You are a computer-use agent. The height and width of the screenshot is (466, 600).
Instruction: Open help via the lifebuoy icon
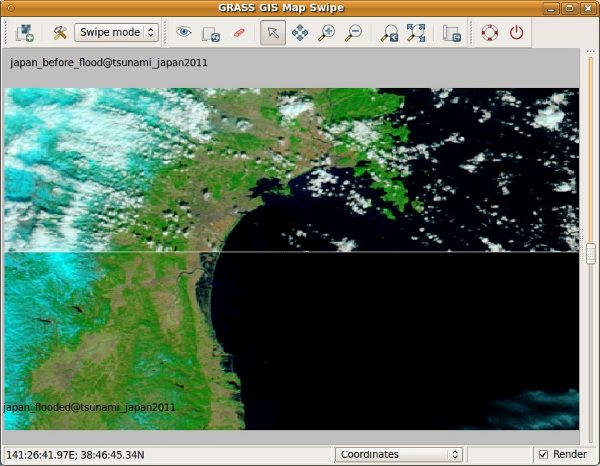coord(489,32)
